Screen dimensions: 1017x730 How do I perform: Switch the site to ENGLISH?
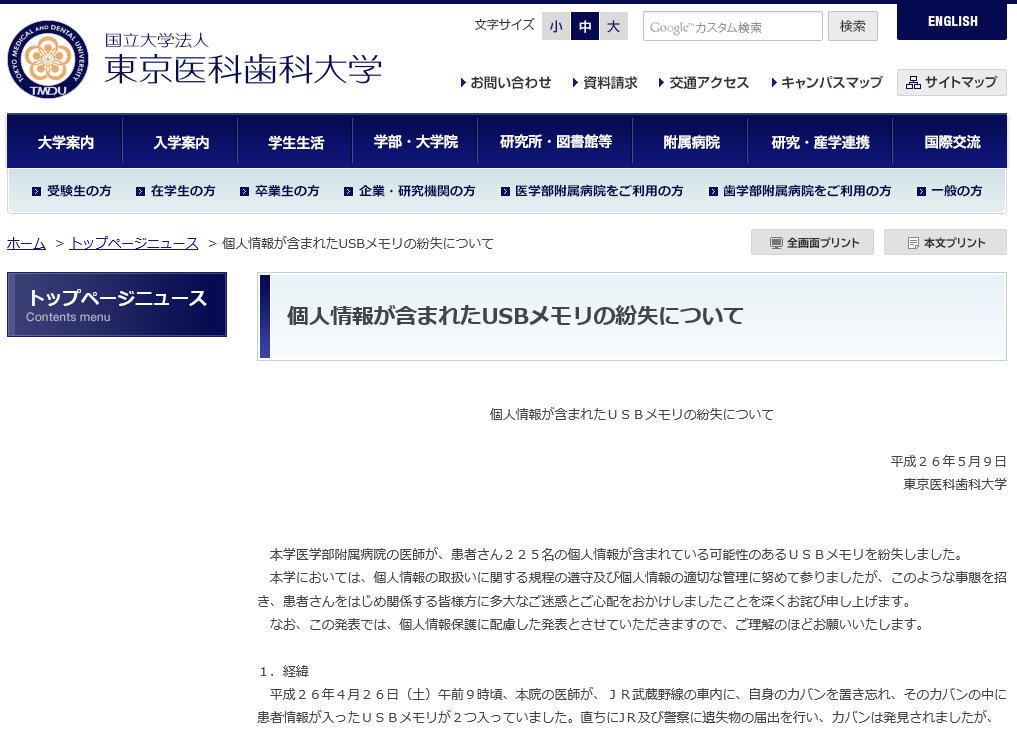pos(951,21)
